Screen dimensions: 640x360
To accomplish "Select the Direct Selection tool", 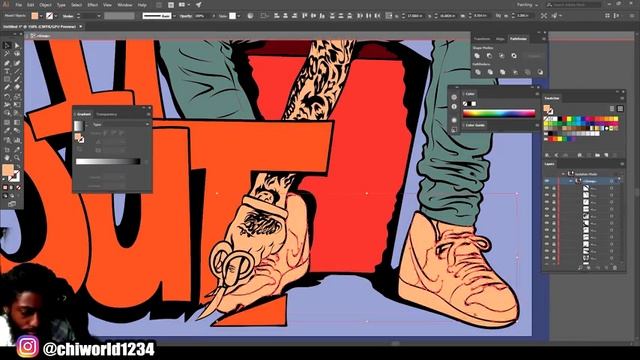I will point(17,46).
